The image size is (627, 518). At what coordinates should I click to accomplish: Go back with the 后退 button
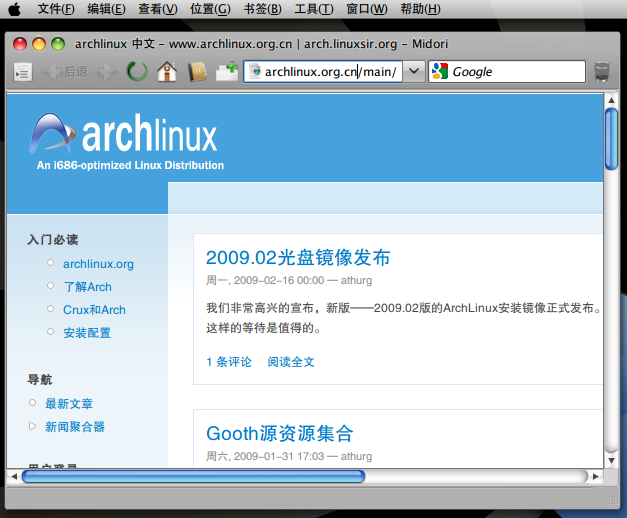pyautogui.click(x=66, y=72)
